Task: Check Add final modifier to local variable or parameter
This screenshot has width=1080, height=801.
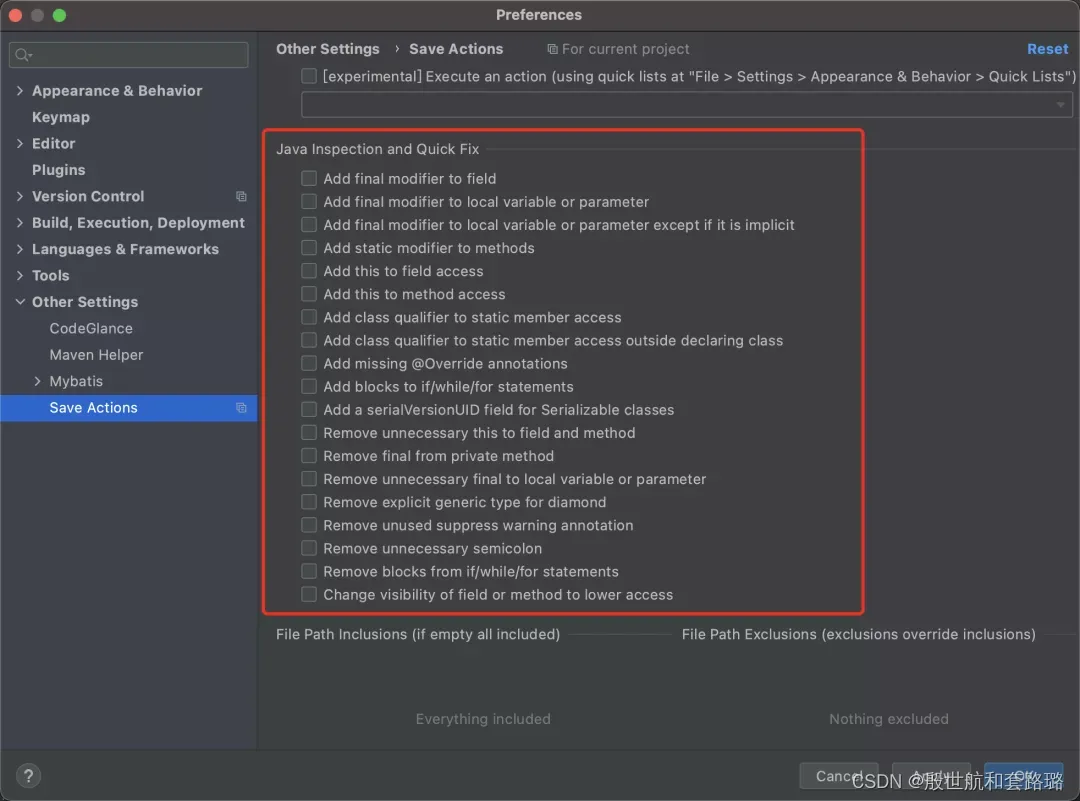Action: click(x=309, y=202)
